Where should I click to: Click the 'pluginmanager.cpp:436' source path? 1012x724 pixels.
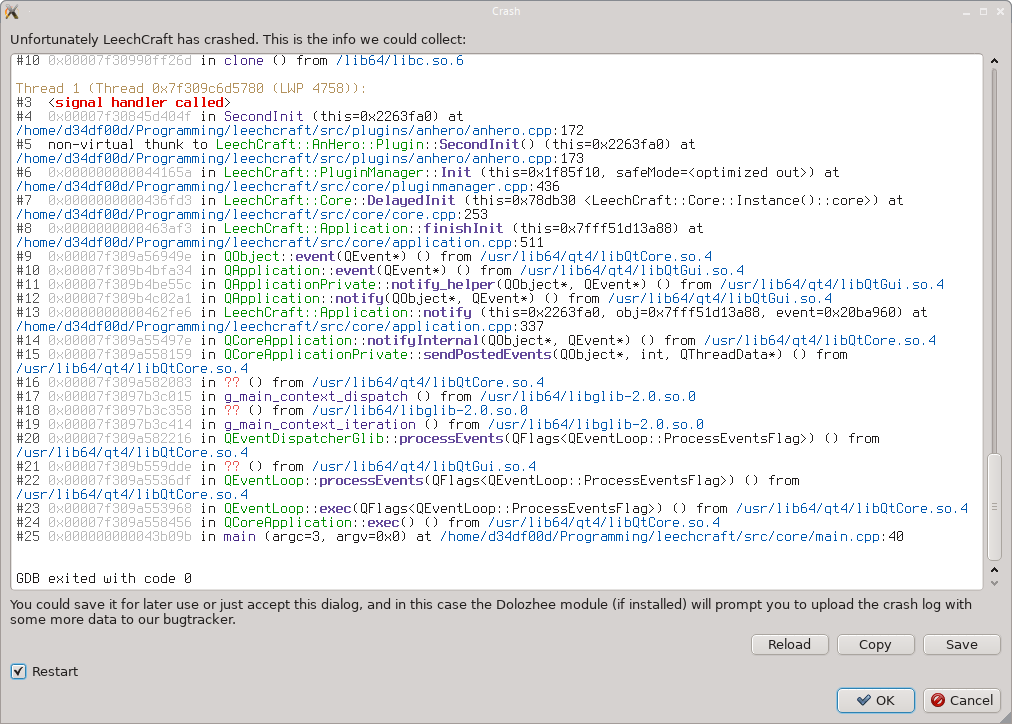288,187
